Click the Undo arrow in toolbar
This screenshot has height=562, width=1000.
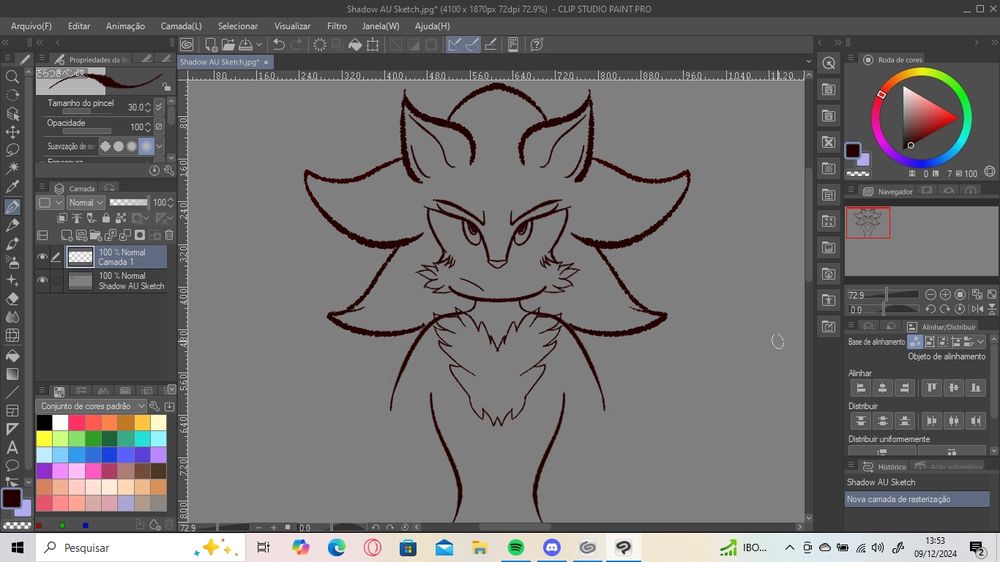pyautogui.click(x=279, y=44)
